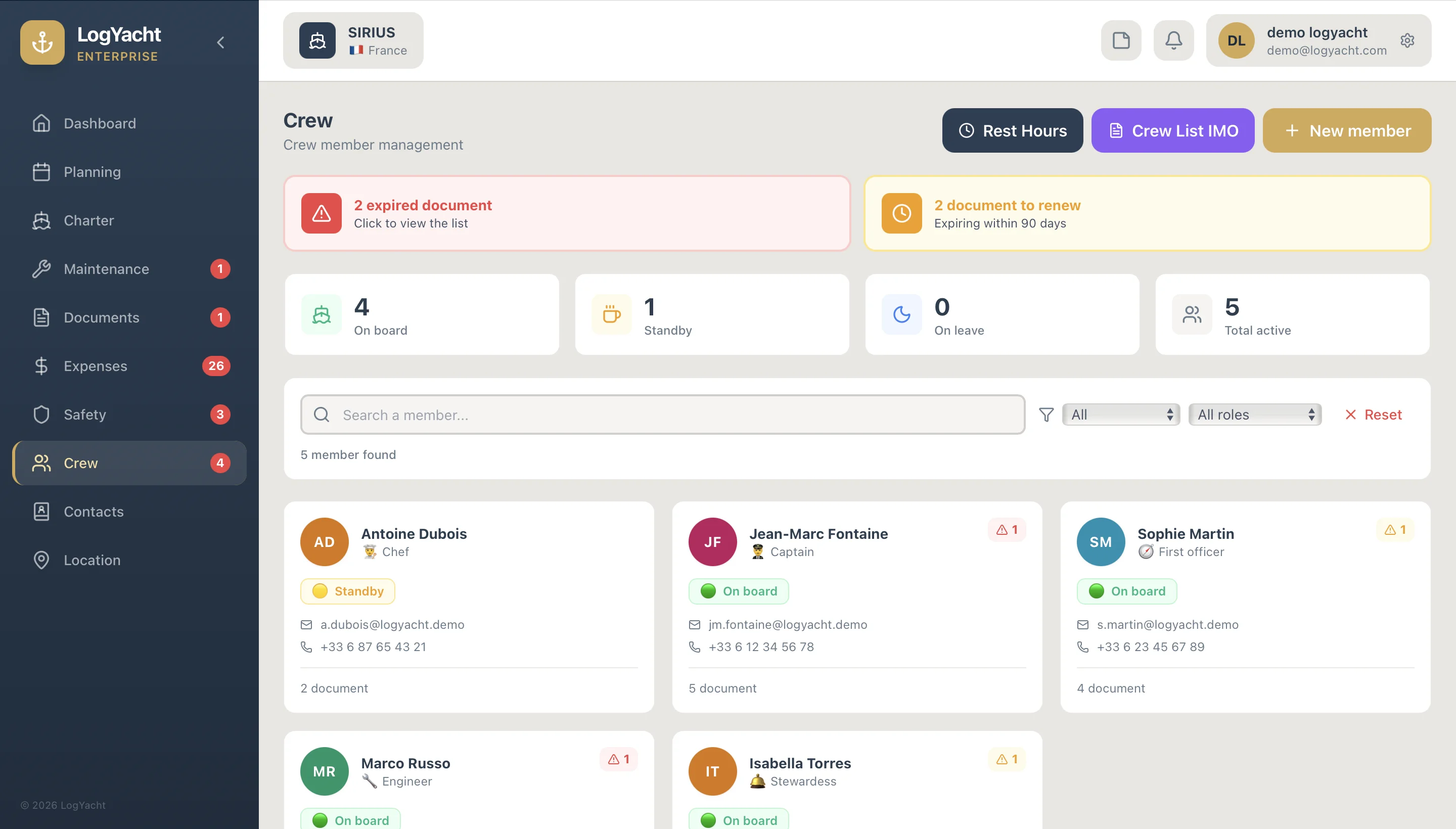Click the Standby stat card

coord(712,314)
